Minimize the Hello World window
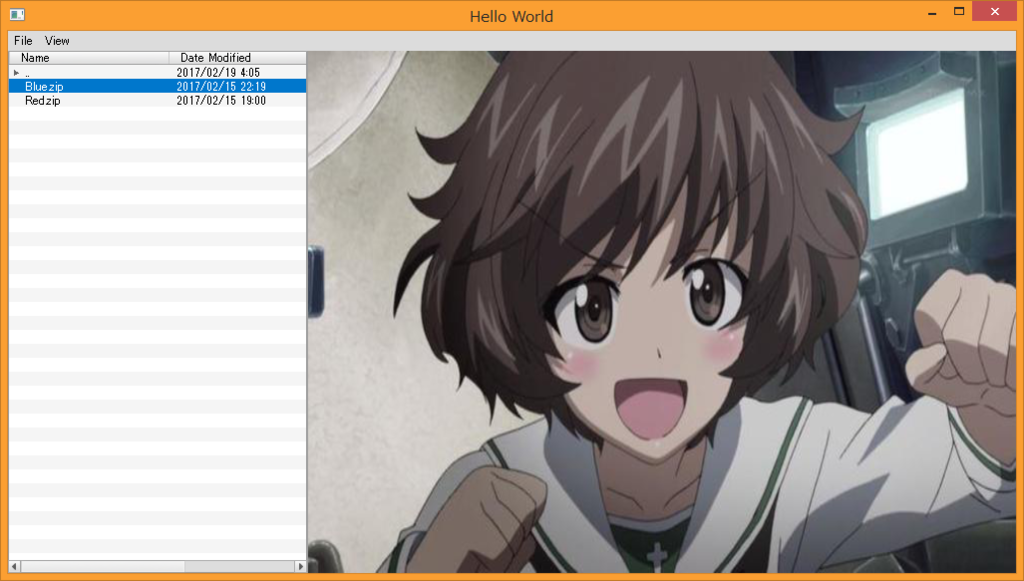This screenshot has height=581, width=1024. 932,12
